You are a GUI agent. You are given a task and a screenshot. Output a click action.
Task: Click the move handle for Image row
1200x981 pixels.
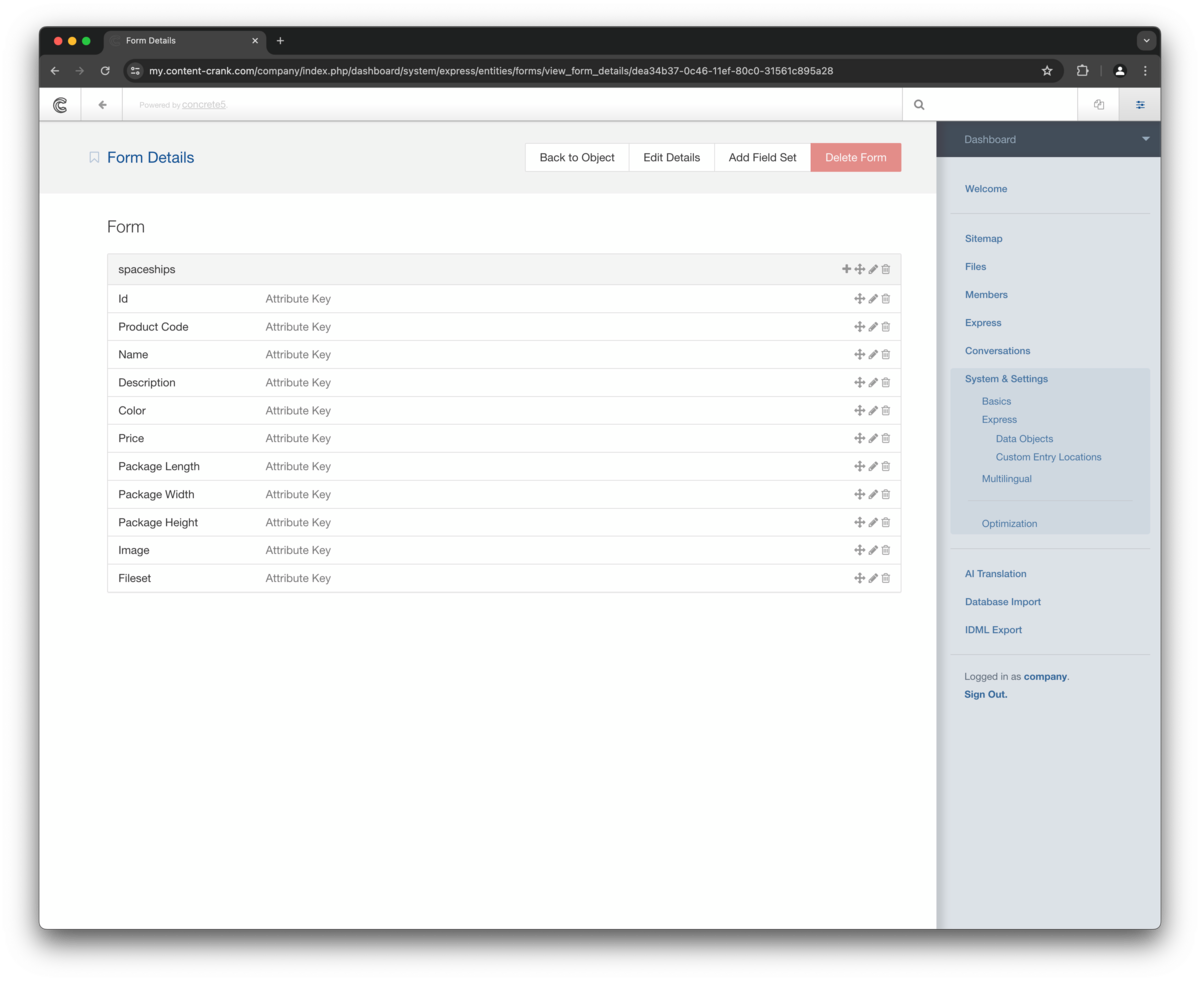coord(860,551)
